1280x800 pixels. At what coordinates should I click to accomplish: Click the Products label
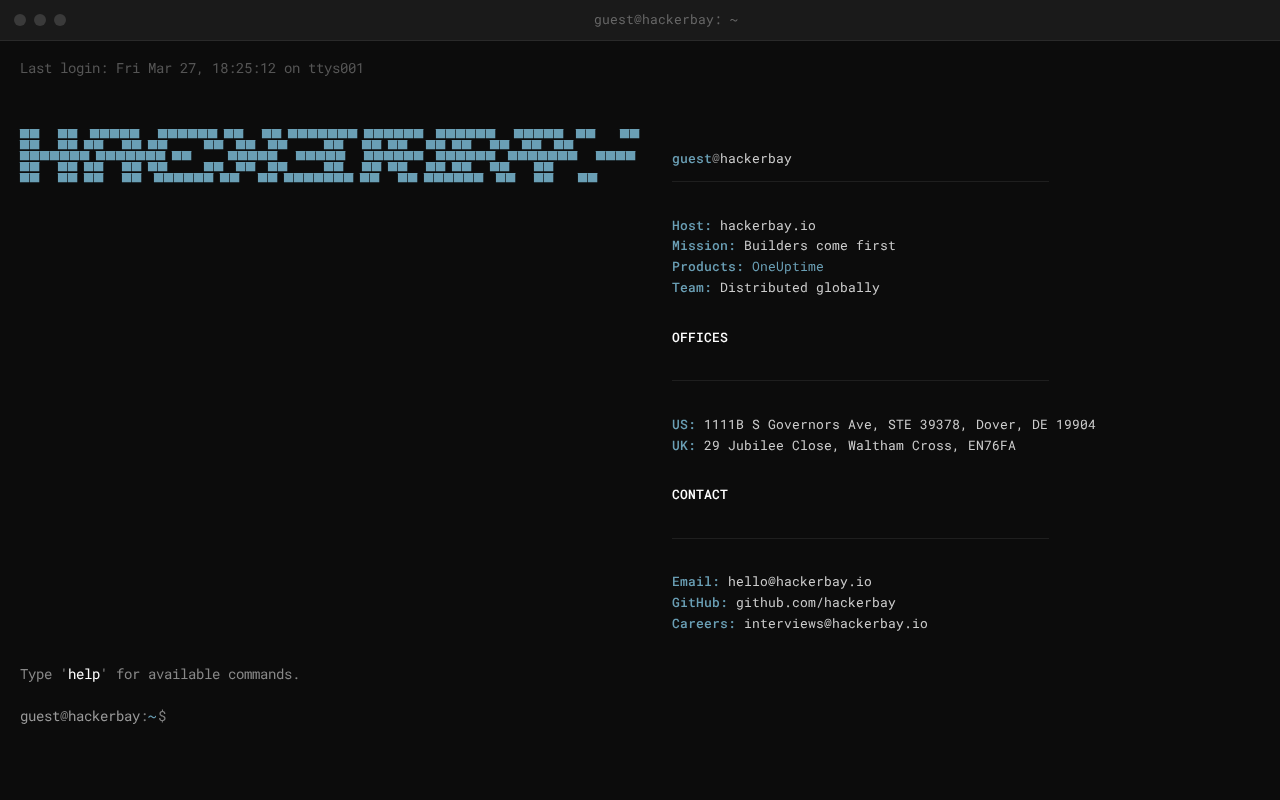click(708, 267)
